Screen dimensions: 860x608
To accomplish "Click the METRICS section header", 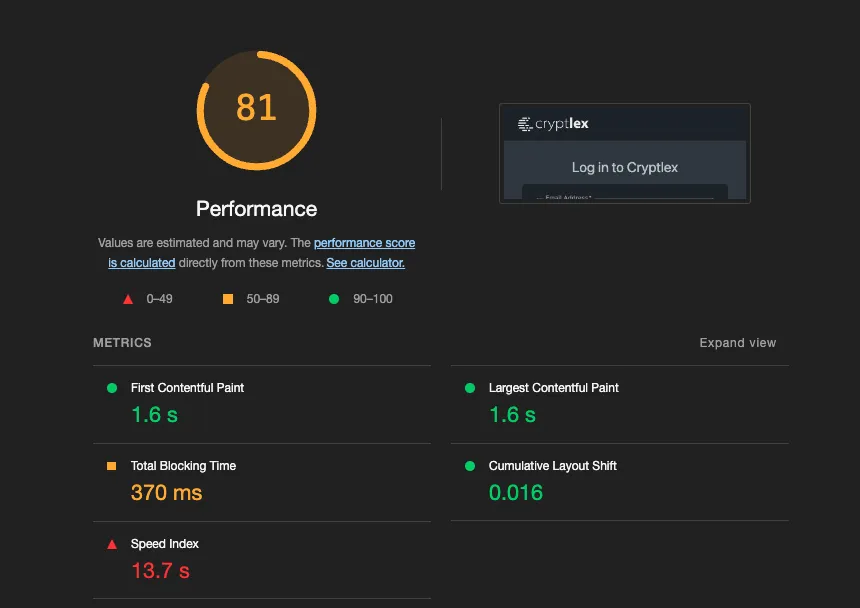I will (121, 342).
